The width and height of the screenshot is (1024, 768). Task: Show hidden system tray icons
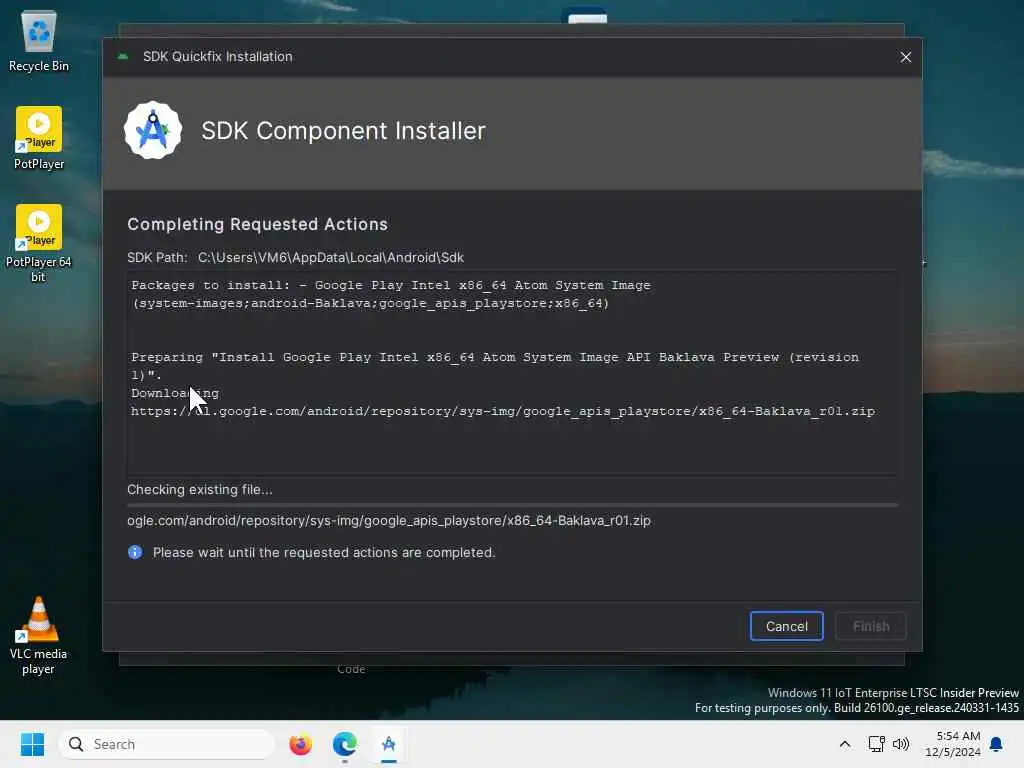tap(844, 744)
